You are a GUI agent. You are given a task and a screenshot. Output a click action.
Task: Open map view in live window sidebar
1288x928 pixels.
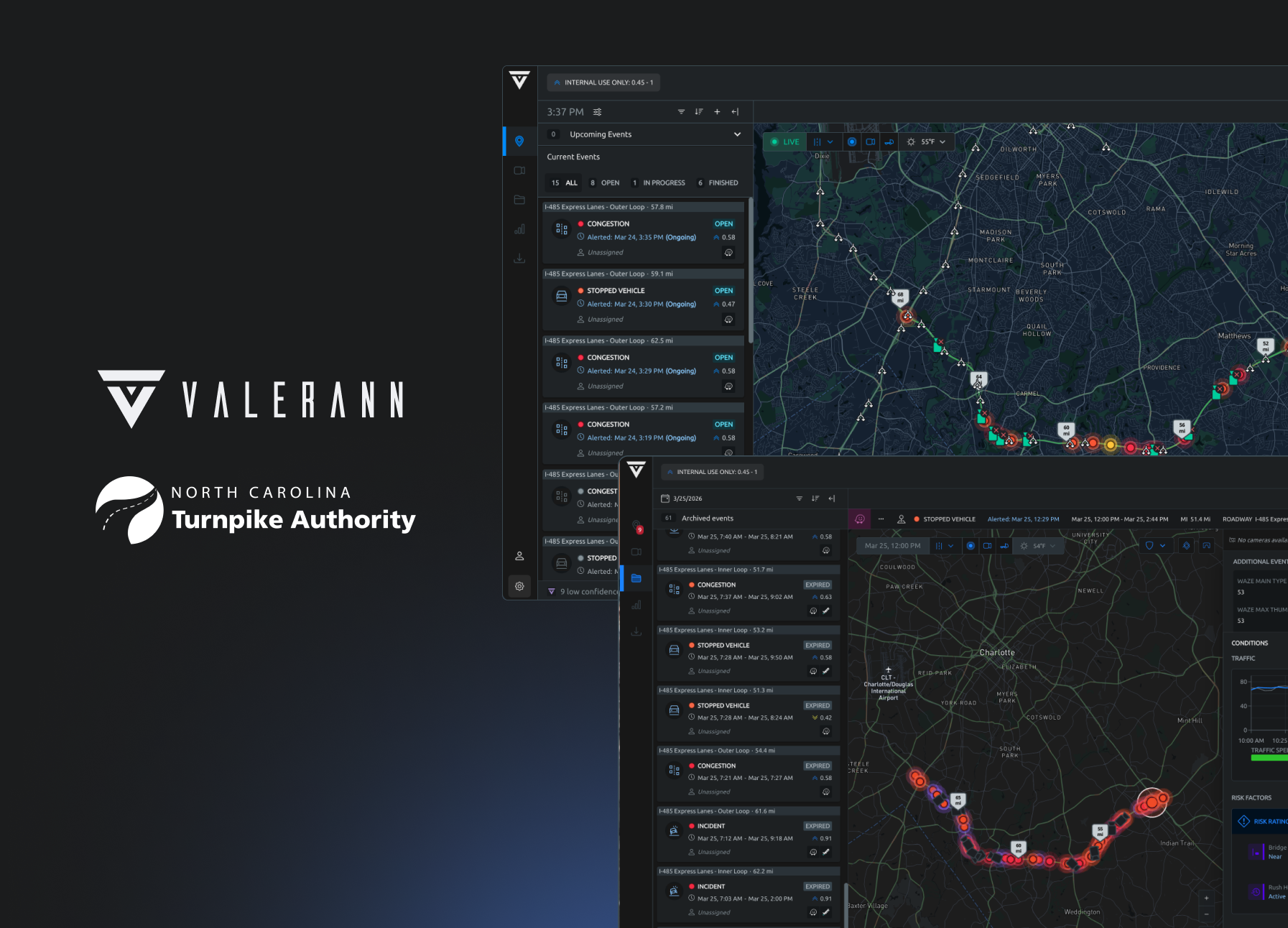(519, 141)
